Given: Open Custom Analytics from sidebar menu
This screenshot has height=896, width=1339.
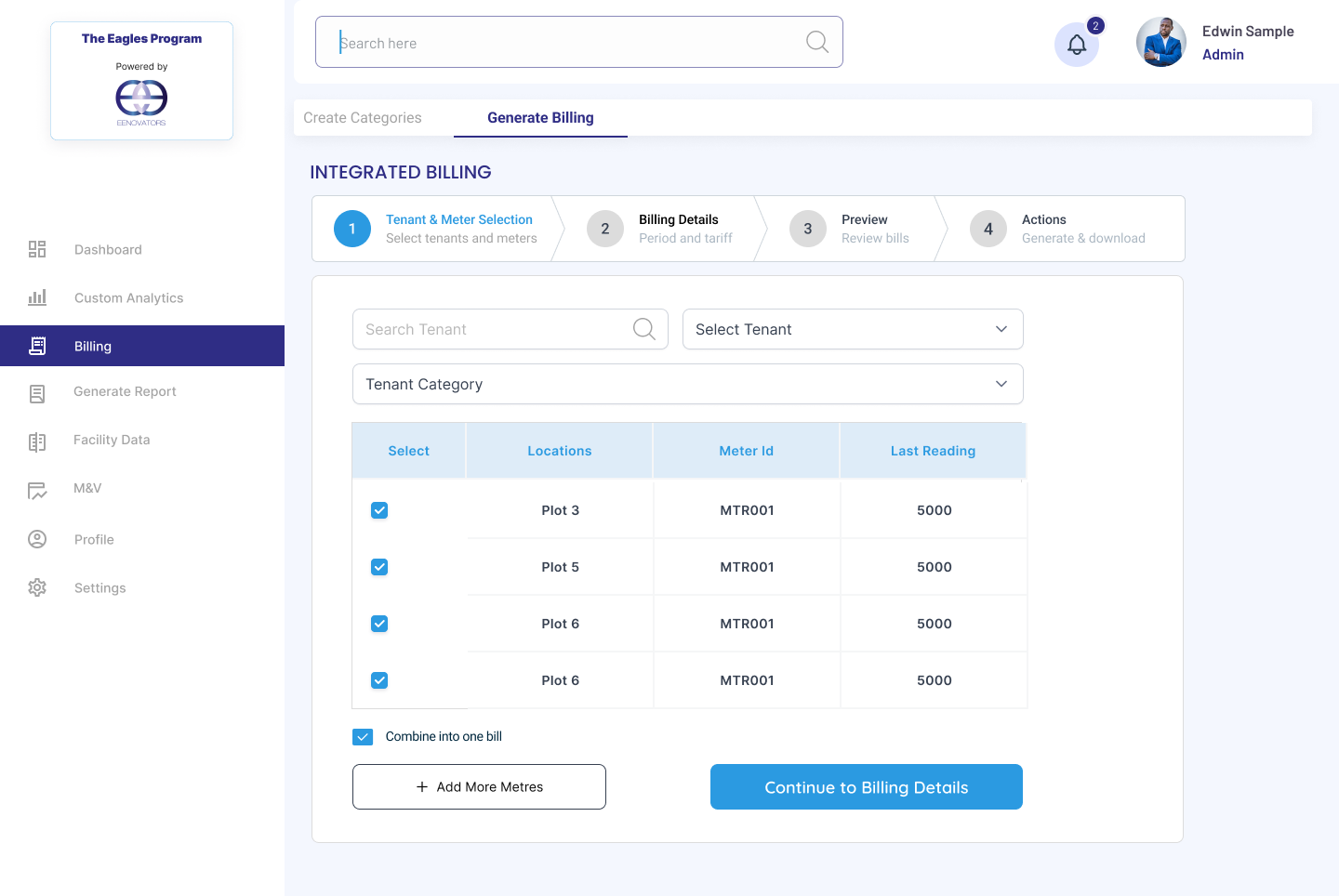Looking at the screenshot, I should 129,297.
